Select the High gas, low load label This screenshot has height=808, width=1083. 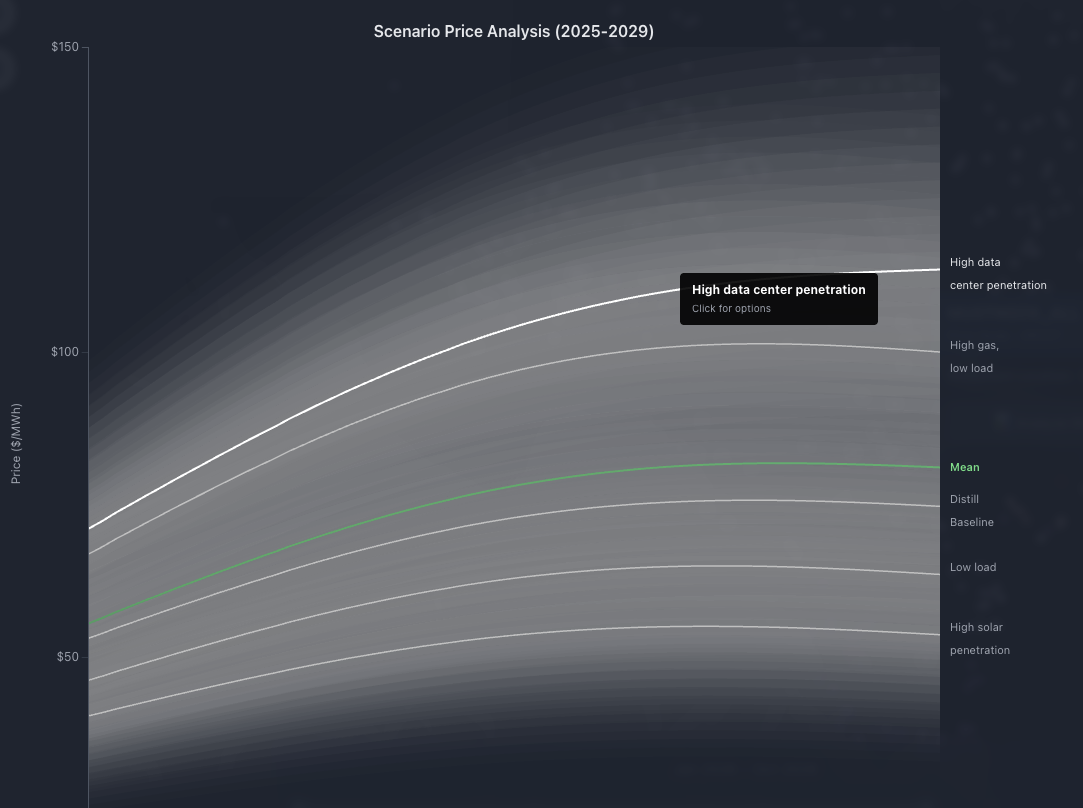pos(974,356)
